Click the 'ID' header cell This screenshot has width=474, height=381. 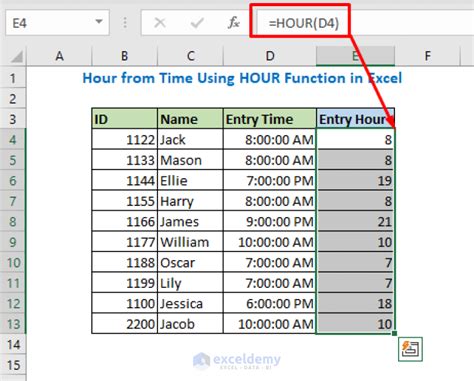pyautogui.click(x=124, y=119)
